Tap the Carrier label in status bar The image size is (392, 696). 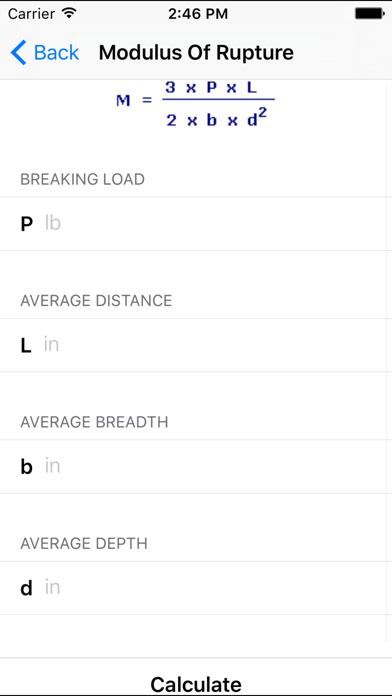click(33, 14)
